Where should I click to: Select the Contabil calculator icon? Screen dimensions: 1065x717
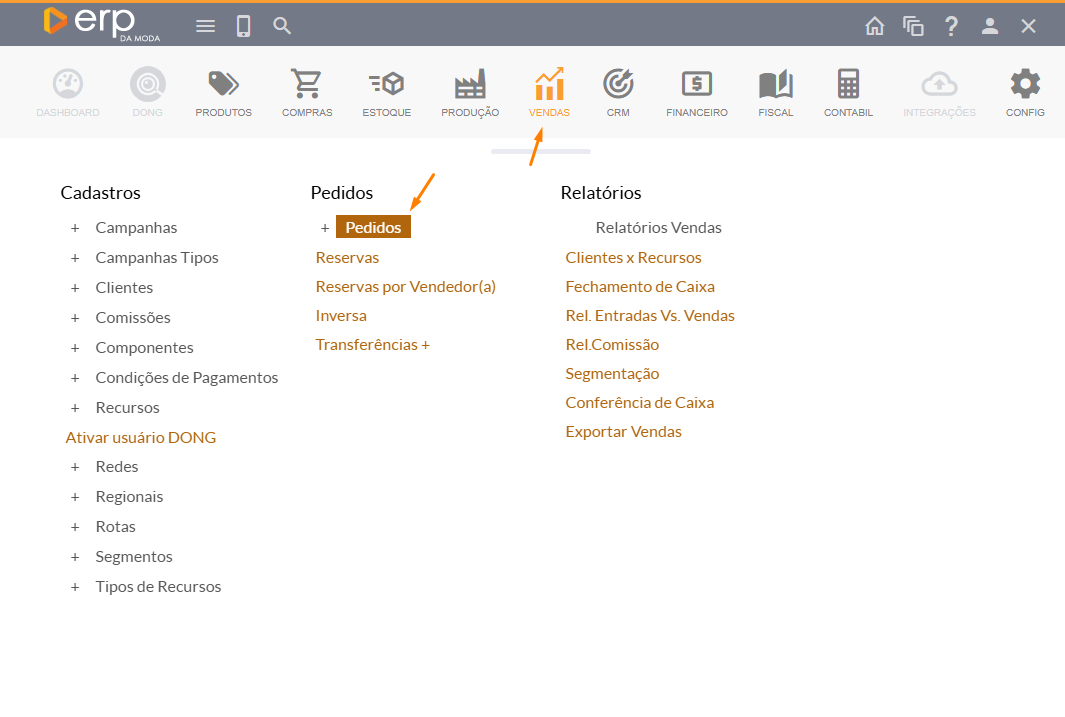point(848,85)
